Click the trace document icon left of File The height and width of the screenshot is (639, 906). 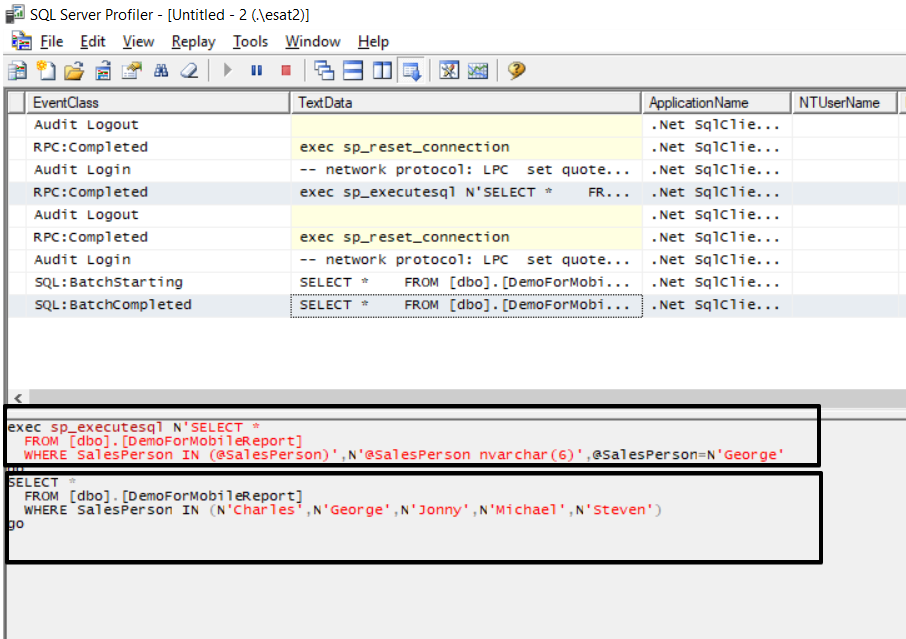coord(22,41)
